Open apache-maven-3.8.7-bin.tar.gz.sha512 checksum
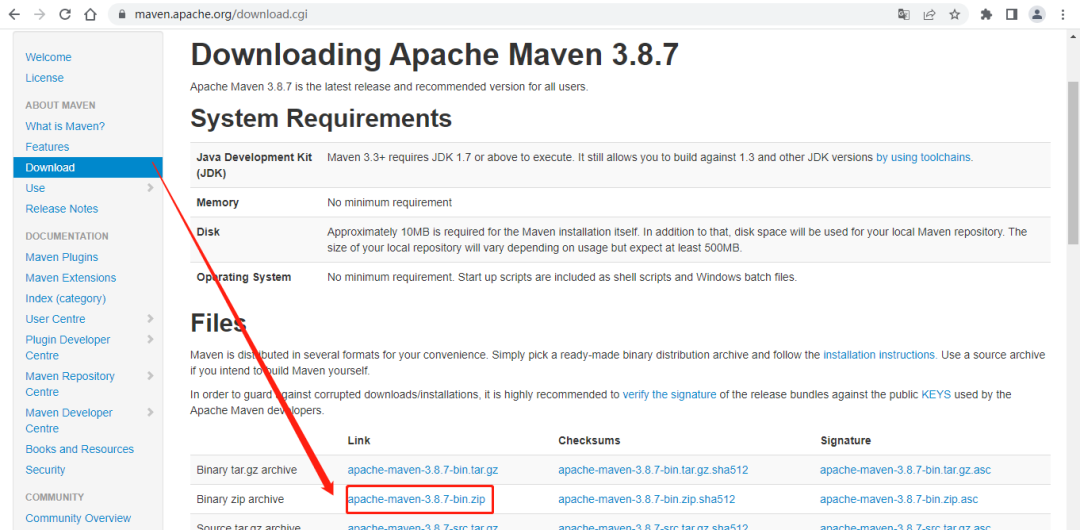1080x530 pixels. 653,470
